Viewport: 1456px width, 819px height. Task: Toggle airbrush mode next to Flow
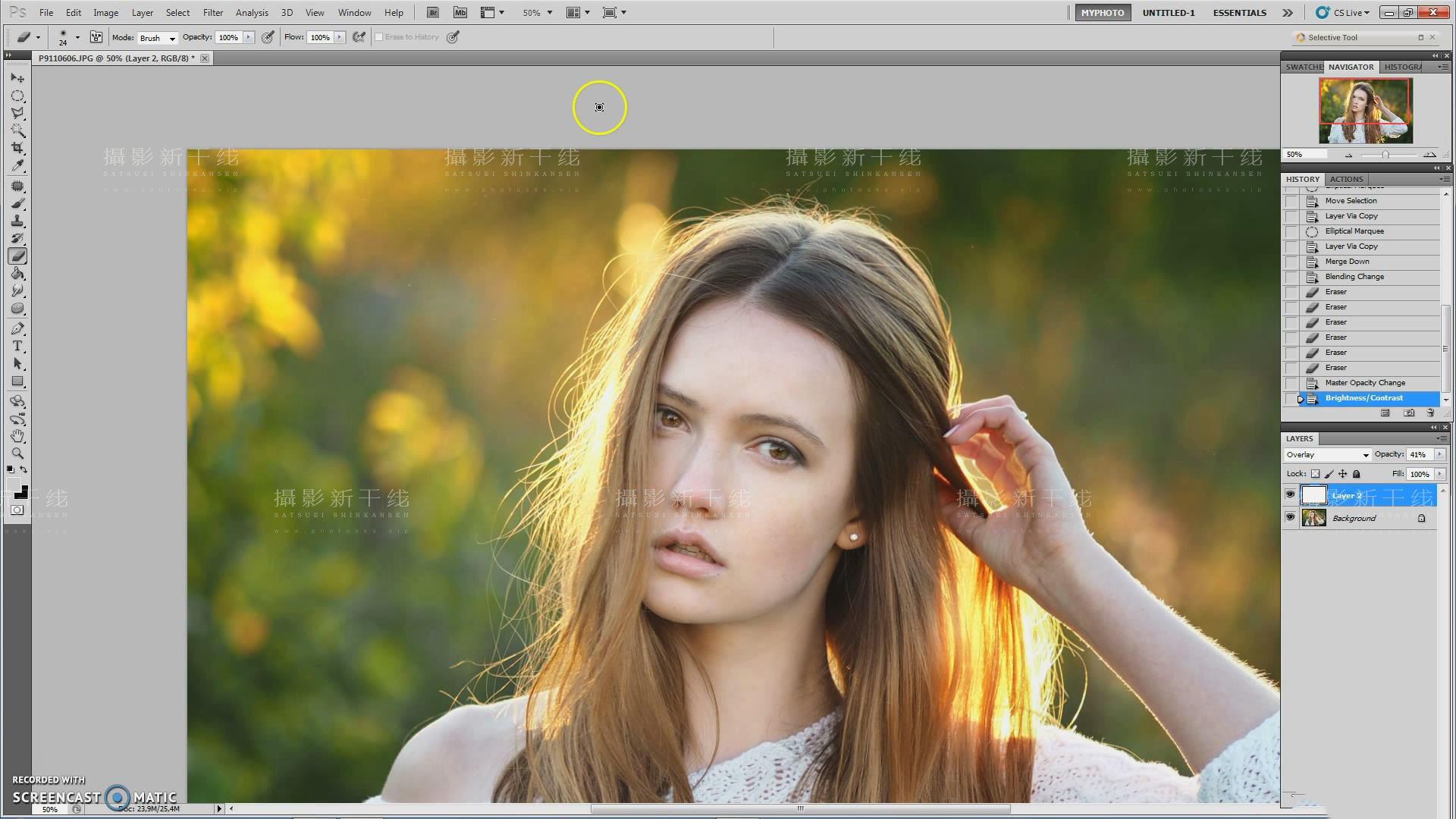[359, 37]
